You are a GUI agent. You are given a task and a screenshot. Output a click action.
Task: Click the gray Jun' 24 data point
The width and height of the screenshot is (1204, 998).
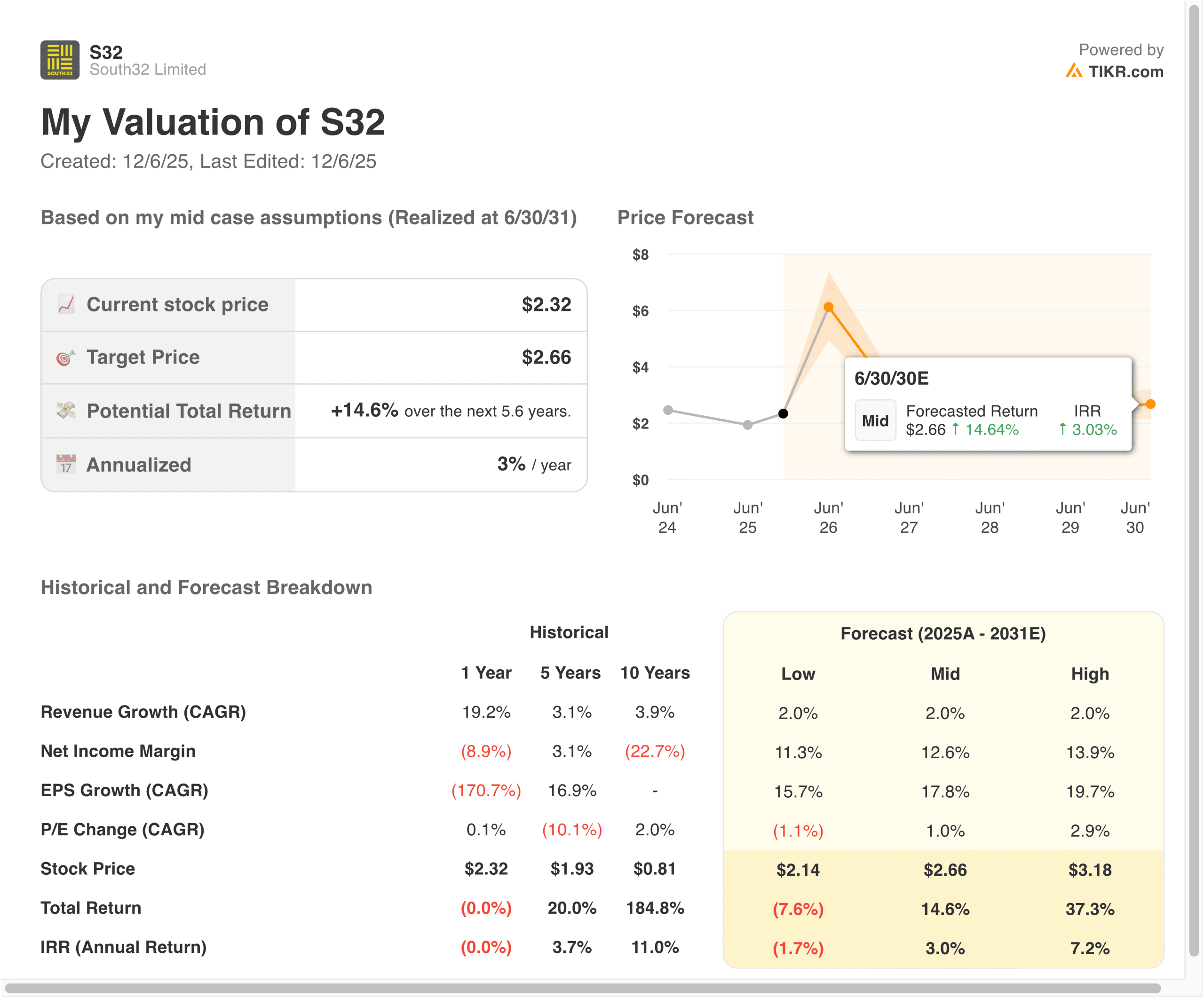[668, 410]
